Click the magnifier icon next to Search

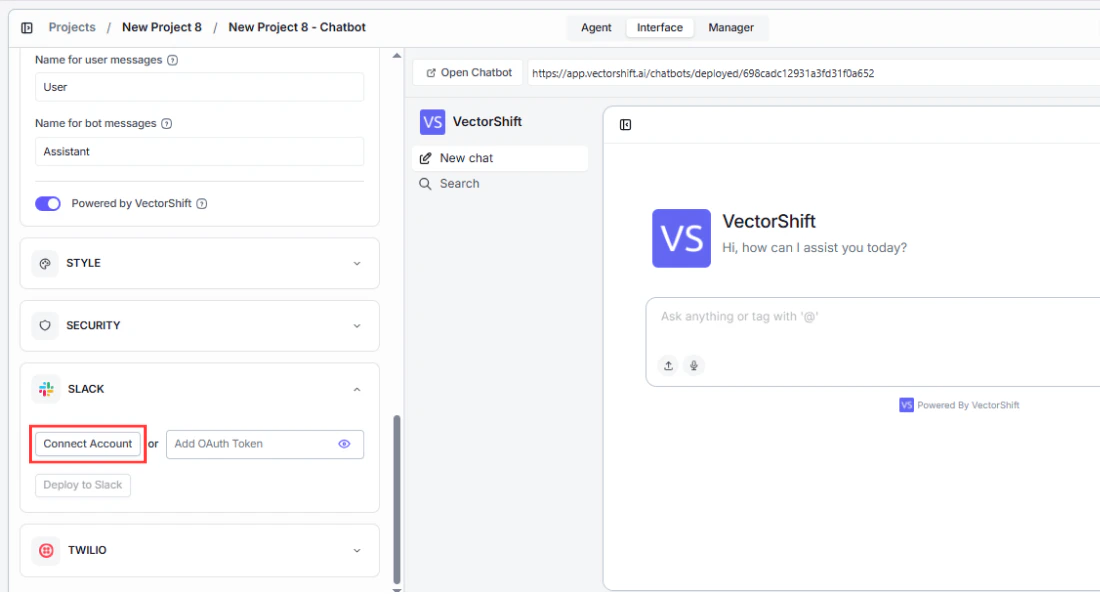(x=425, y=184)
